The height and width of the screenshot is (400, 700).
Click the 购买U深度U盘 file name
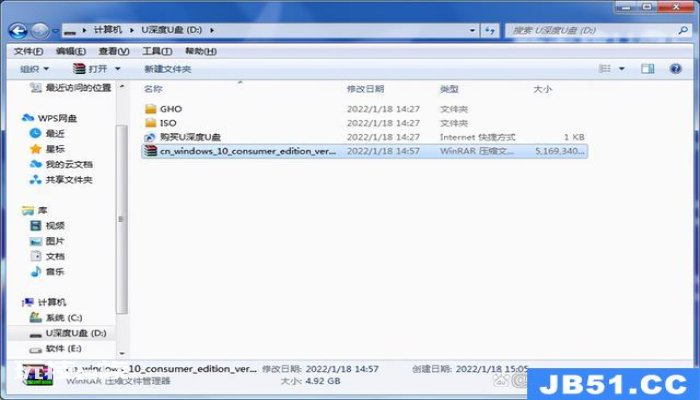coord(190,137)
